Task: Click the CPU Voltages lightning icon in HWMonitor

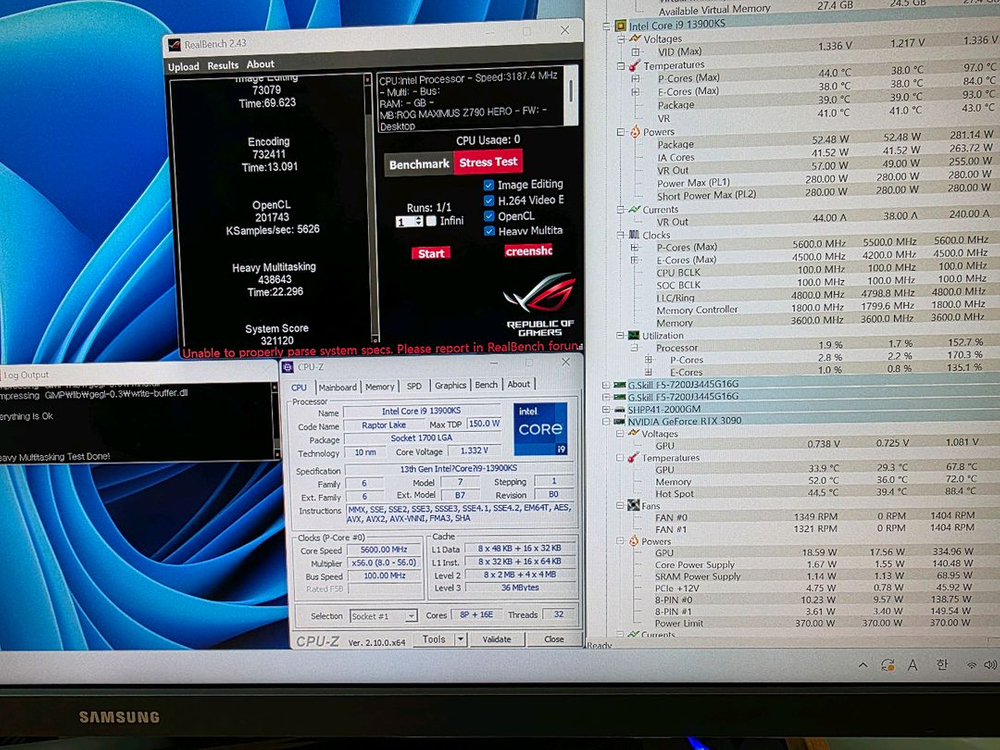Action: coord(635,39)
